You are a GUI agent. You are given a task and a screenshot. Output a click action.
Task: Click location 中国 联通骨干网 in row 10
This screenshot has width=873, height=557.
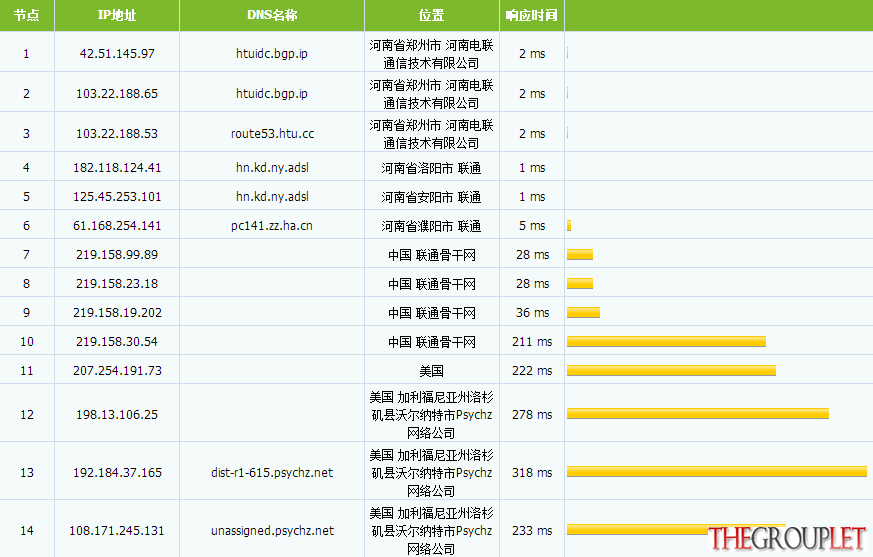(432, 342)
